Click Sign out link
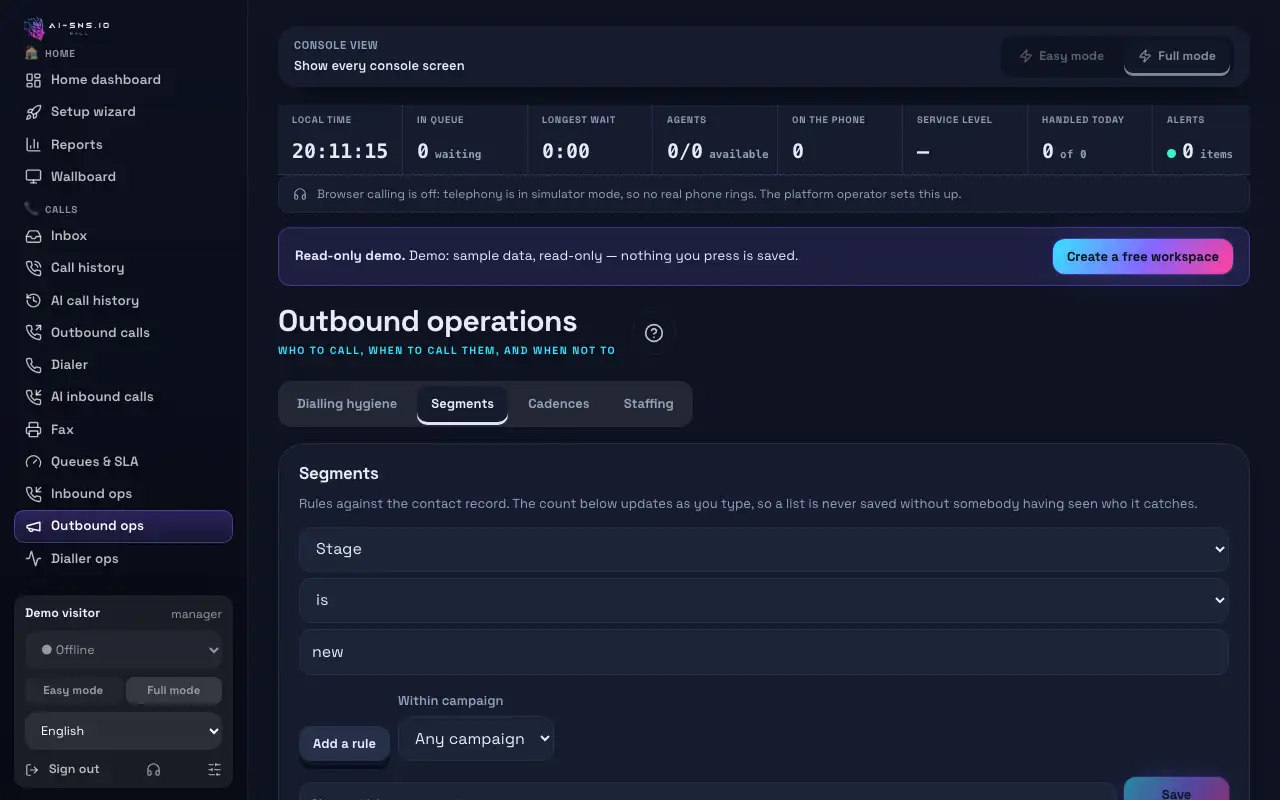Viewport: 1280px width, 800px height. (62, 770)
